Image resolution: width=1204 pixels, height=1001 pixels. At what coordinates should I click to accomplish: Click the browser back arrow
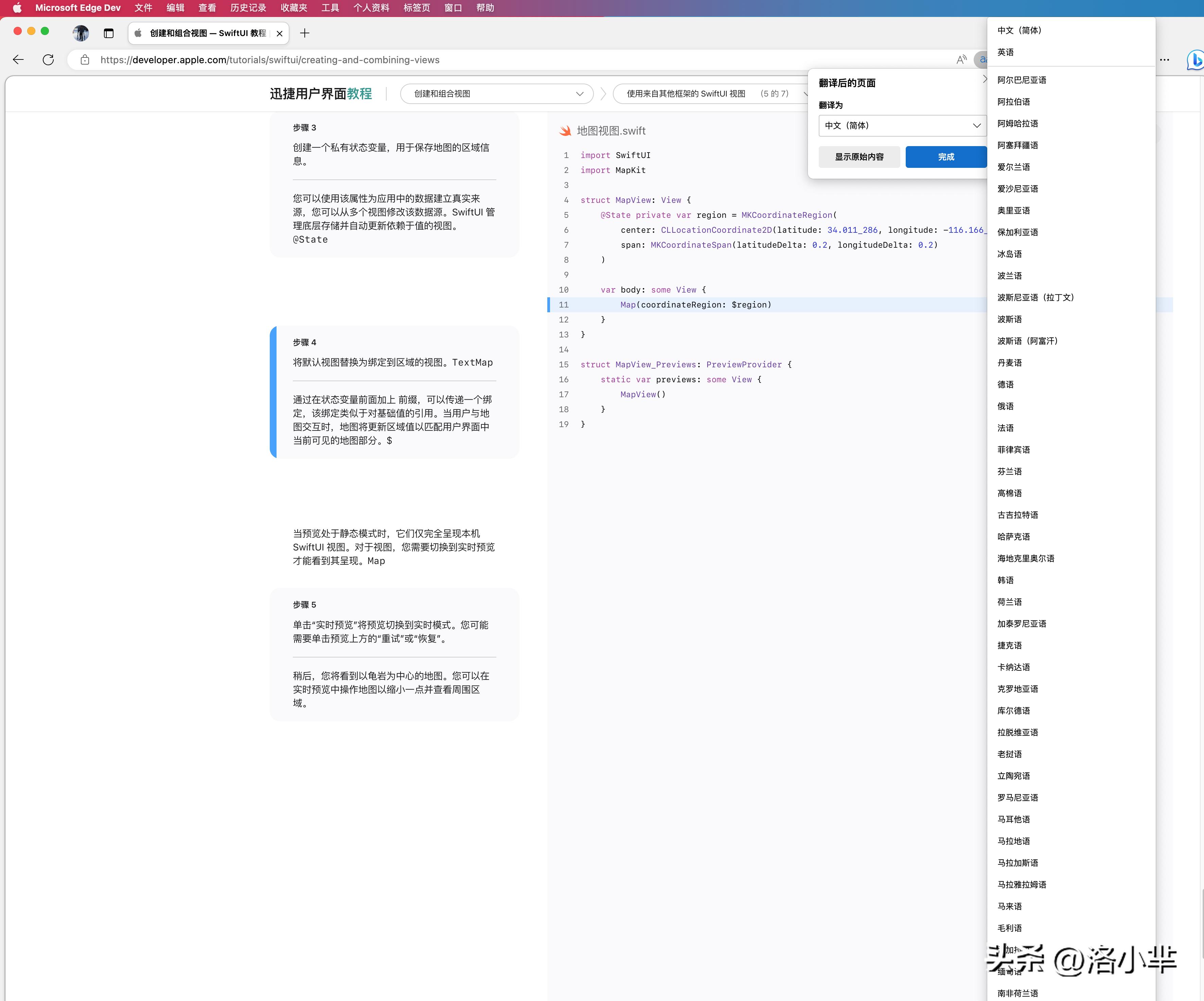[18, 59]
